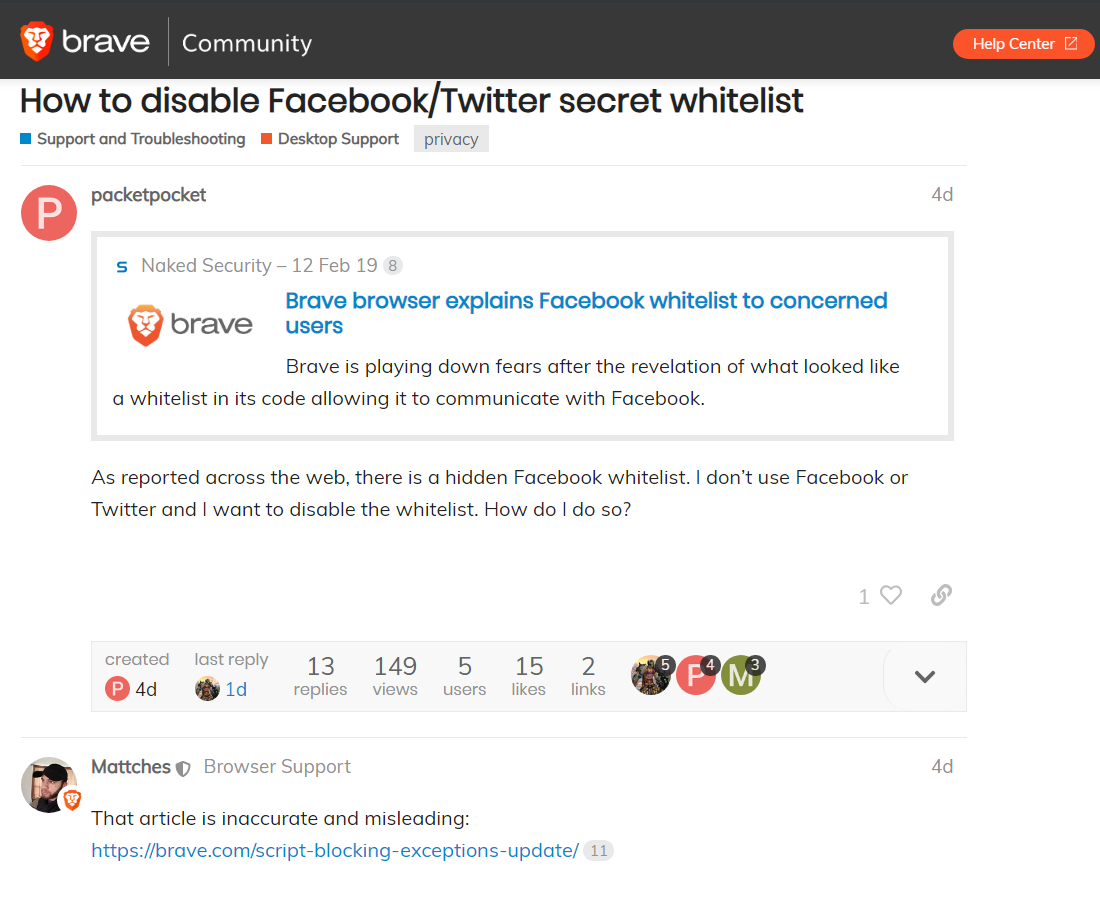The height and width of the screenshot is (912, 1100).
Task: Expand topic details with the down chevron
Action: (923, 676)
